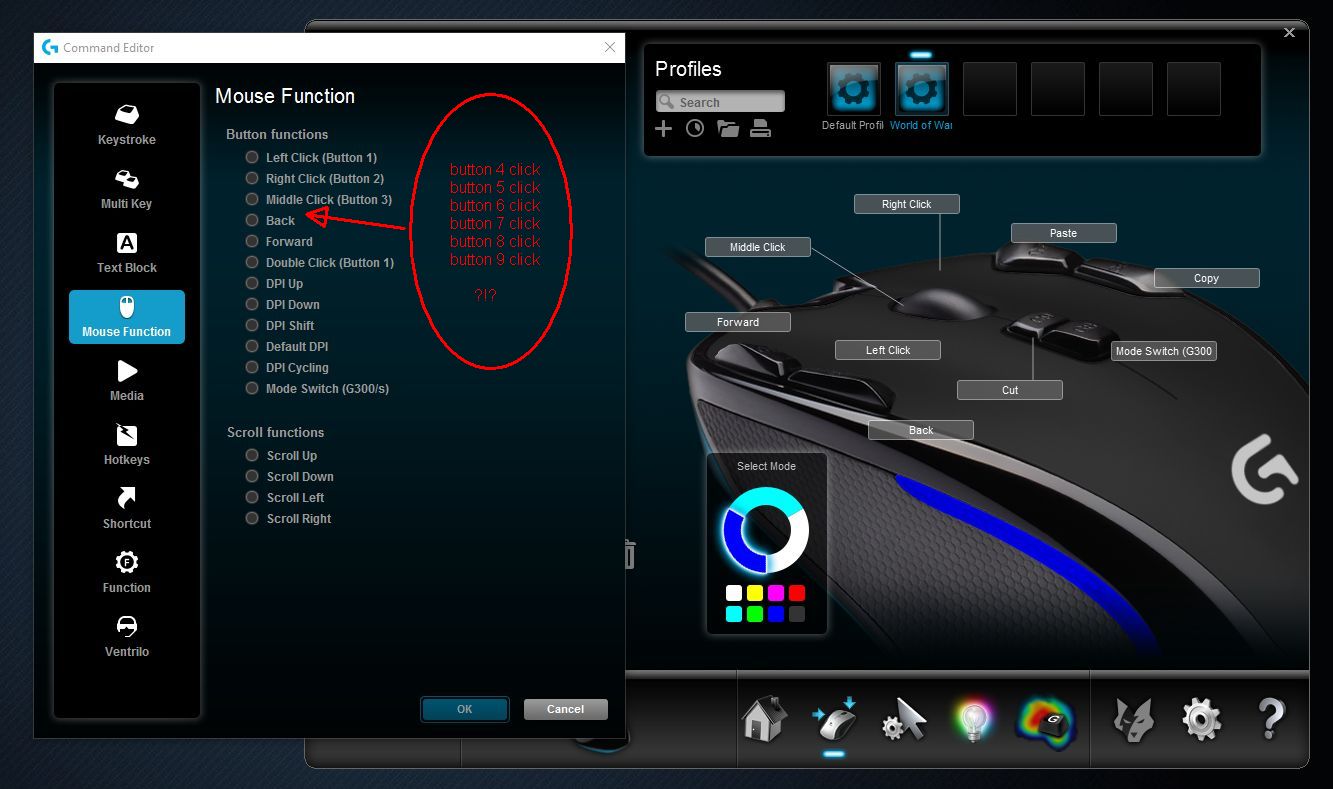
Task: Select the DPI Up radio
Action: pyautogui.click(x=252, y=283)
